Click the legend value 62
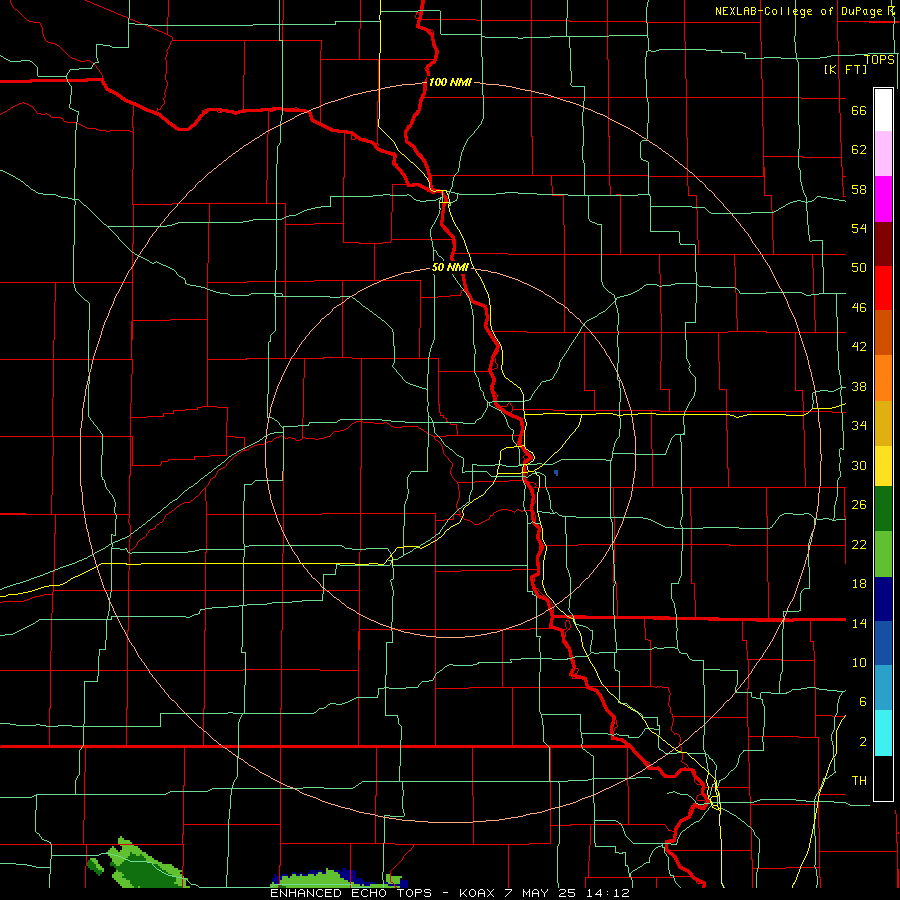 (859, 149)
